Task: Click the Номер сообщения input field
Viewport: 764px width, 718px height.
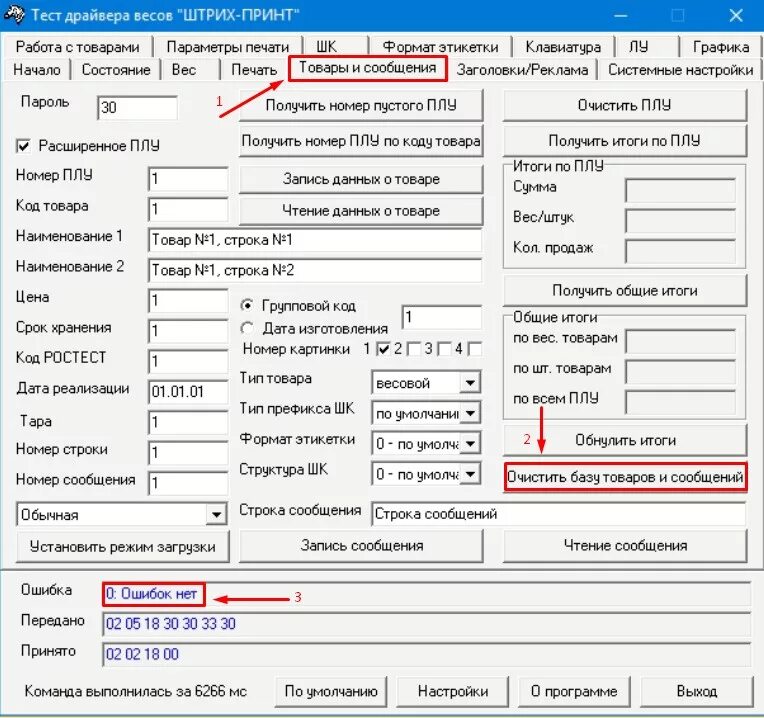Action: pyautogui.click(x=188, y=483)
